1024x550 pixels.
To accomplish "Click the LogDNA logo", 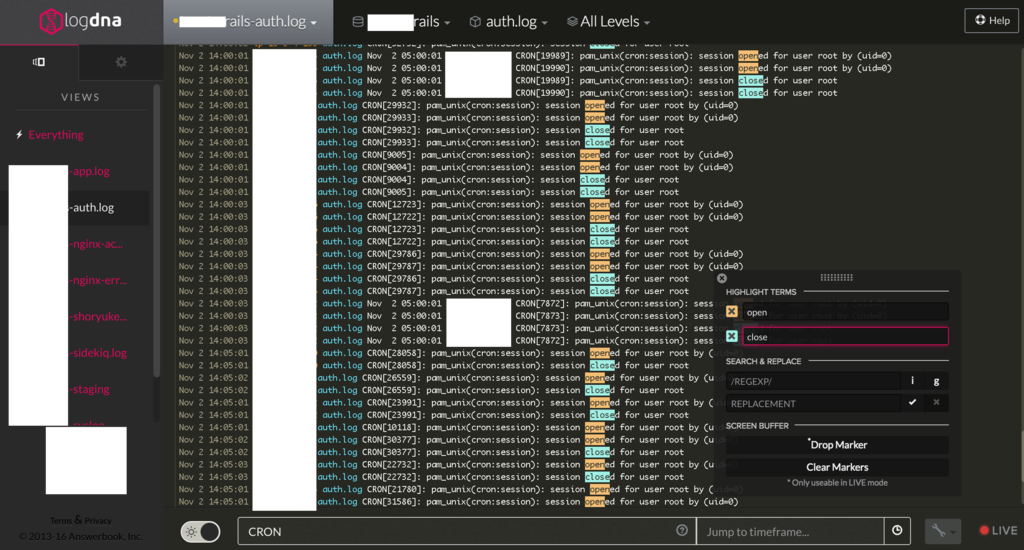I will tap(80, 21).
